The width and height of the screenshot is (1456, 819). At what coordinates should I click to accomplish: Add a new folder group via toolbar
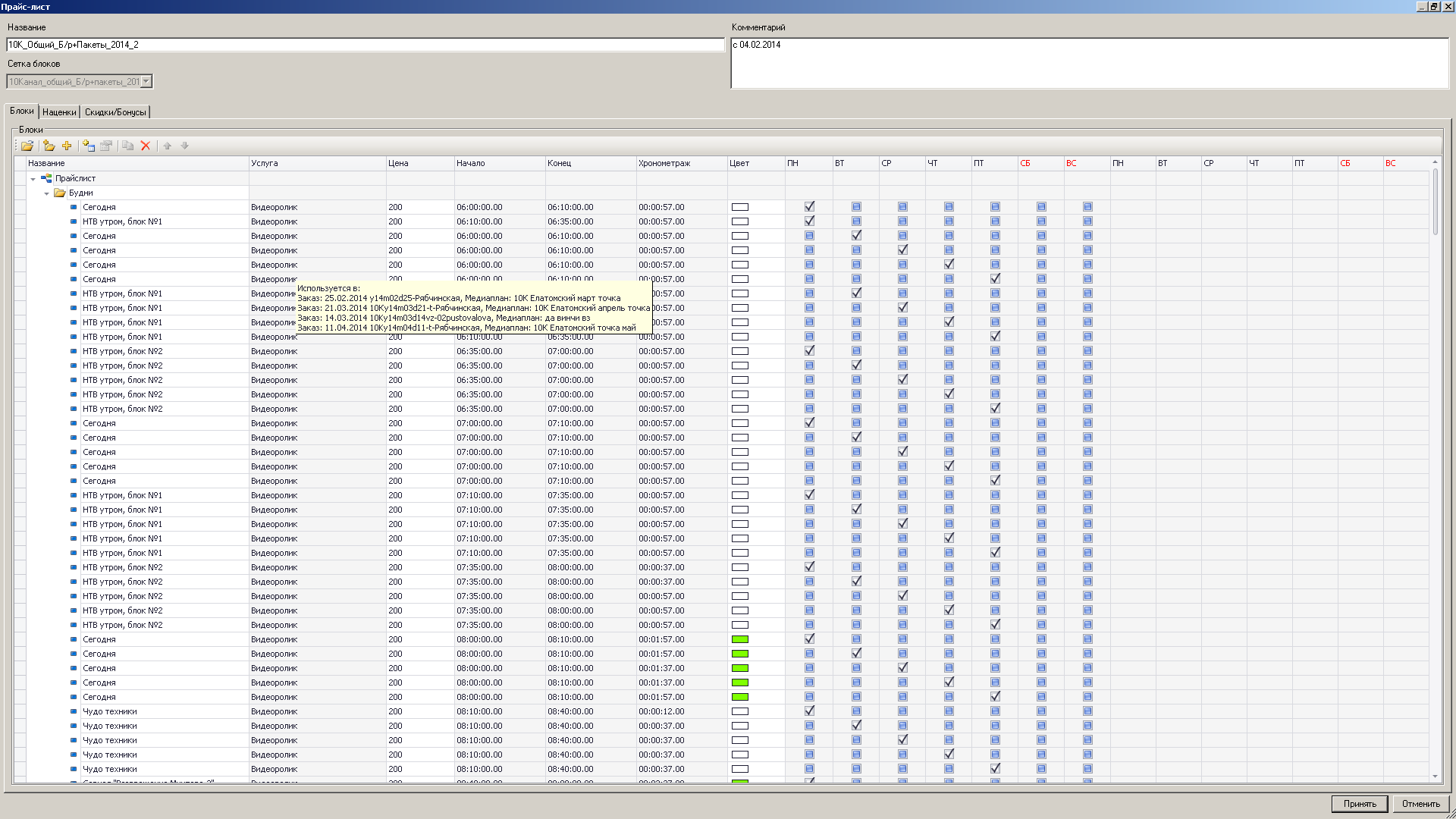tap(49, 146)
